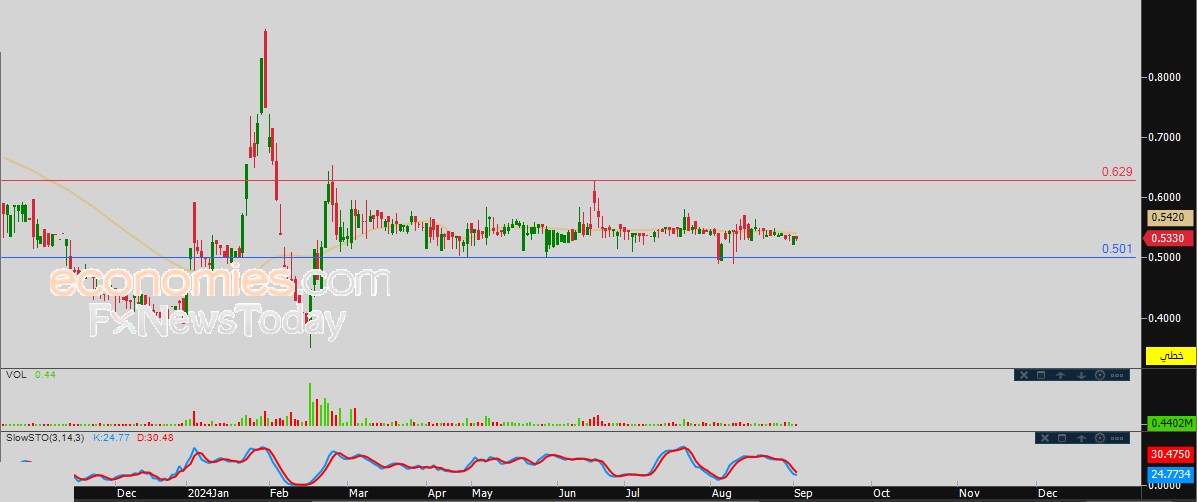Move the VOL panel up
The width and height of the screenshot is (1197, 502).
pos(1061,375)
